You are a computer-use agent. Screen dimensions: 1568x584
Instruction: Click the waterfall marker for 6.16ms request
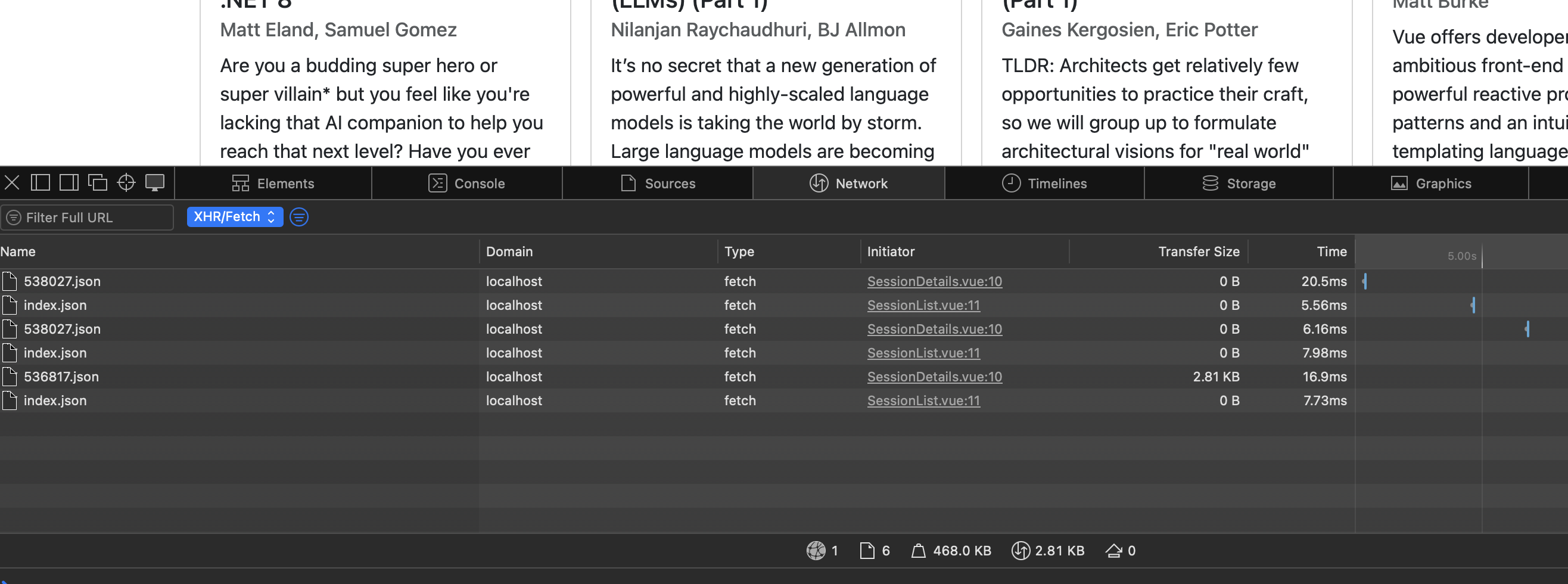(1527, 330)
